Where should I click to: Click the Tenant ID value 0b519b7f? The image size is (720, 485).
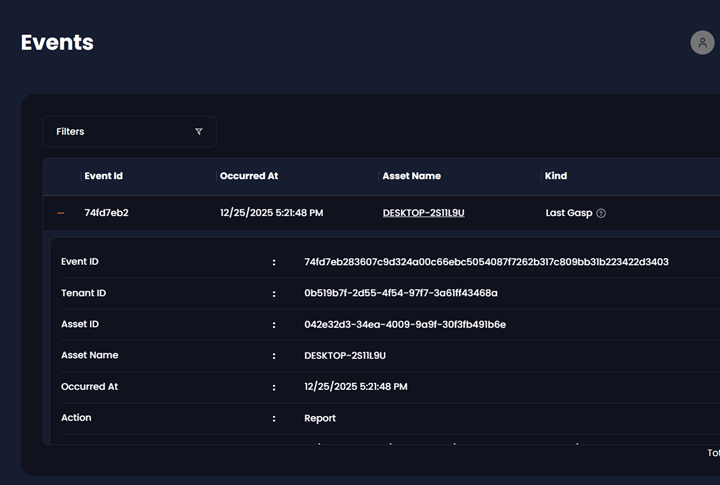click(400, 293)
